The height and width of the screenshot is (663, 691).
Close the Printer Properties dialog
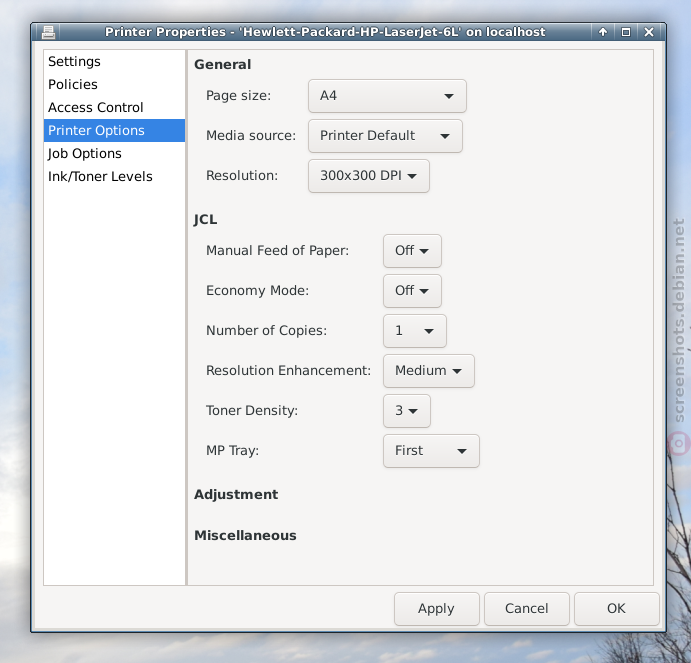click(x=648, y=32)
